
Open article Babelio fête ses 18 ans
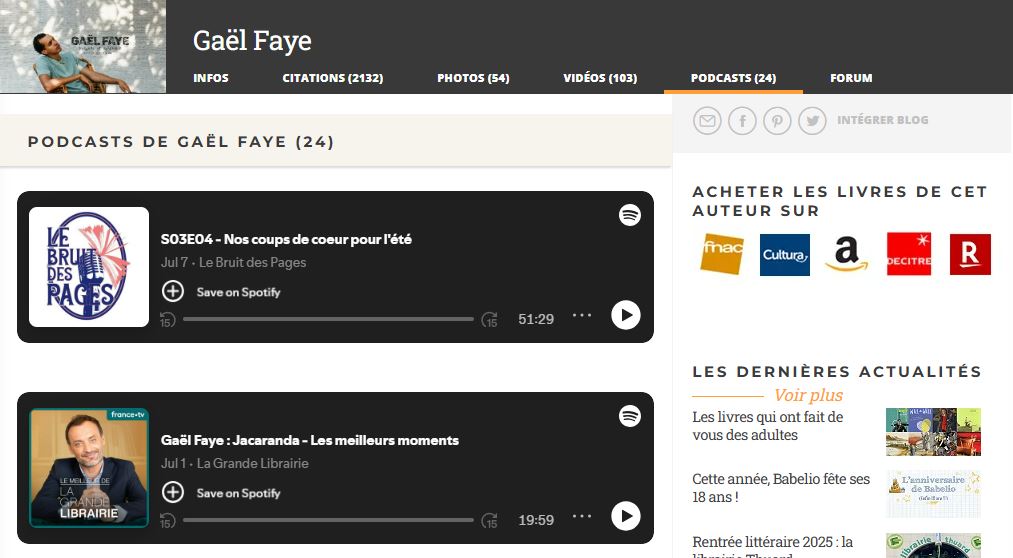pyautogui.click(x=781, y=488)
